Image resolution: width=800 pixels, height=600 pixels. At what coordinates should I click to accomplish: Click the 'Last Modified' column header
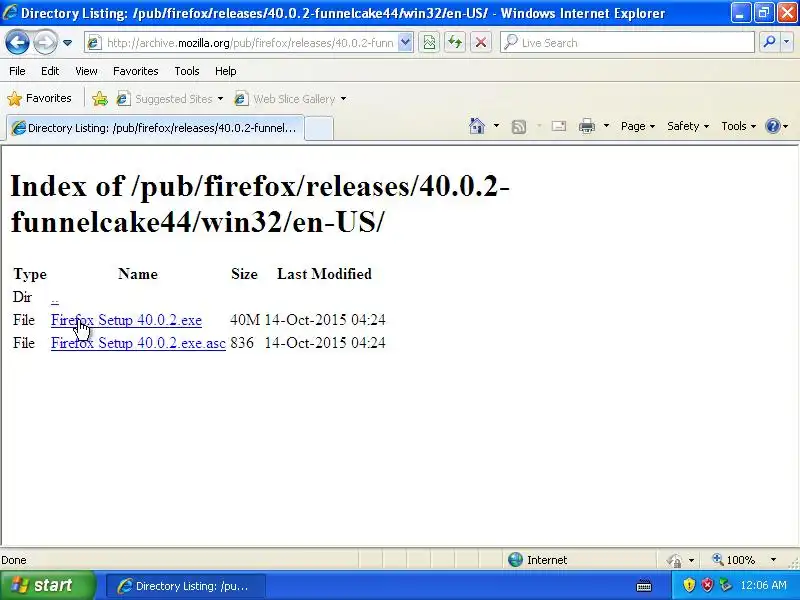click(x=324, y=274)
